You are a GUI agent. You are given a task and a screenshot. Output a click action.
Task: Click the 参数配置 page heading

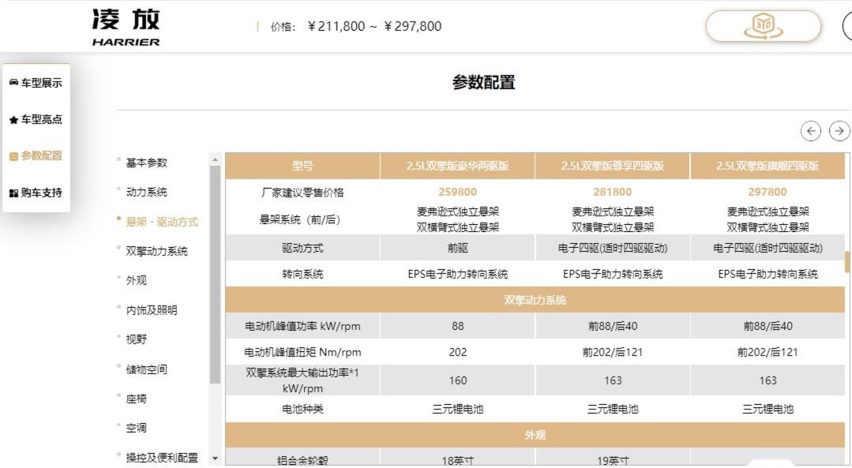pos(484,83)
